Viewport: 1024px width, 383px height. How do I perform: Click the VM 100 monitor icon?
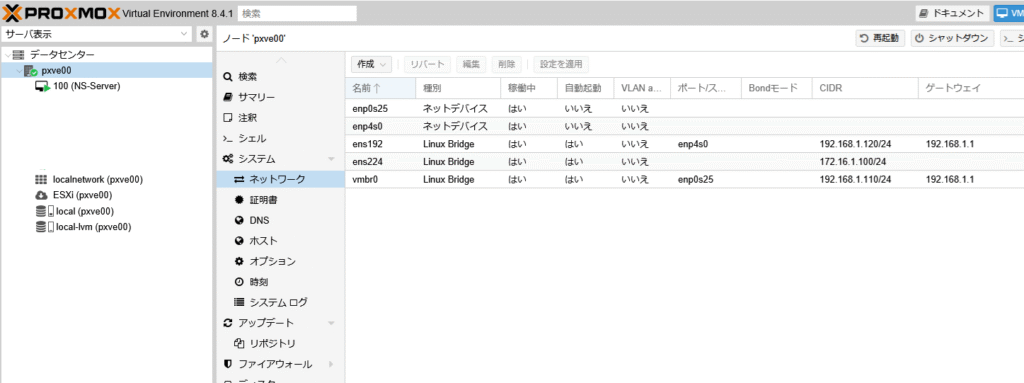[42, 86]
